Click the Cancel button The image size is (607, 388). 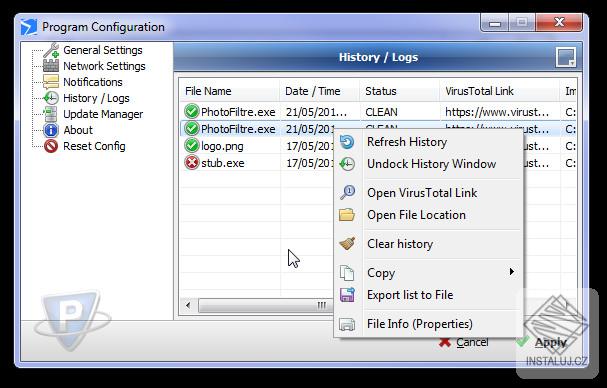pos(463,342)
